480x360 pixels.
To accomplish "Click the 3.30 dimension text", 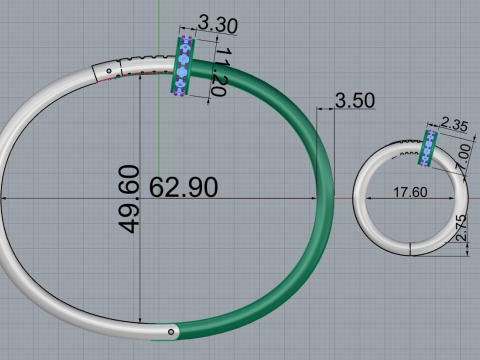I will (x=218, y=24).
